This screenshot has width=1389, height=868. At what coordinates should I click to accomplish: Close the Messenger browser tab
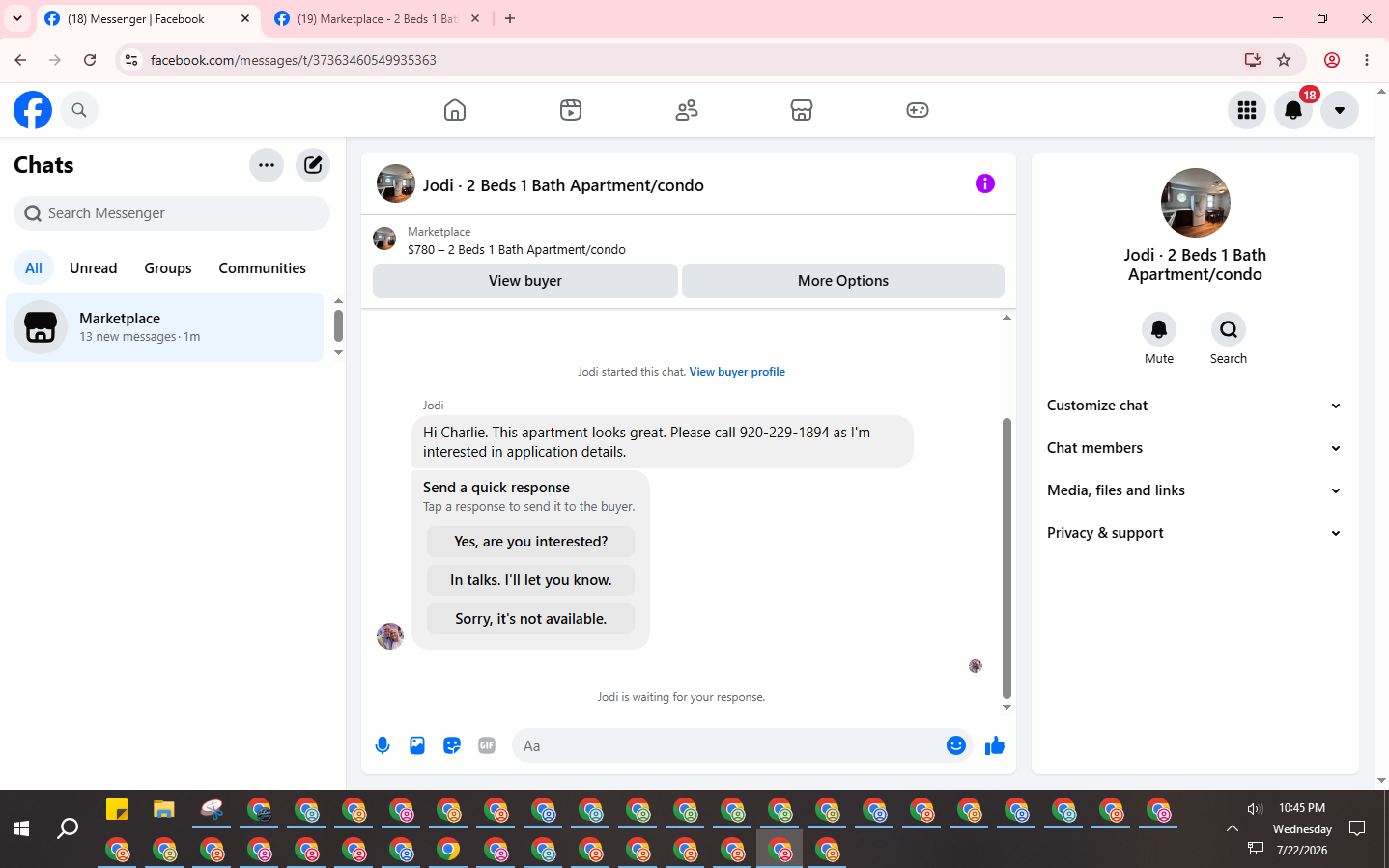(245, 19)
